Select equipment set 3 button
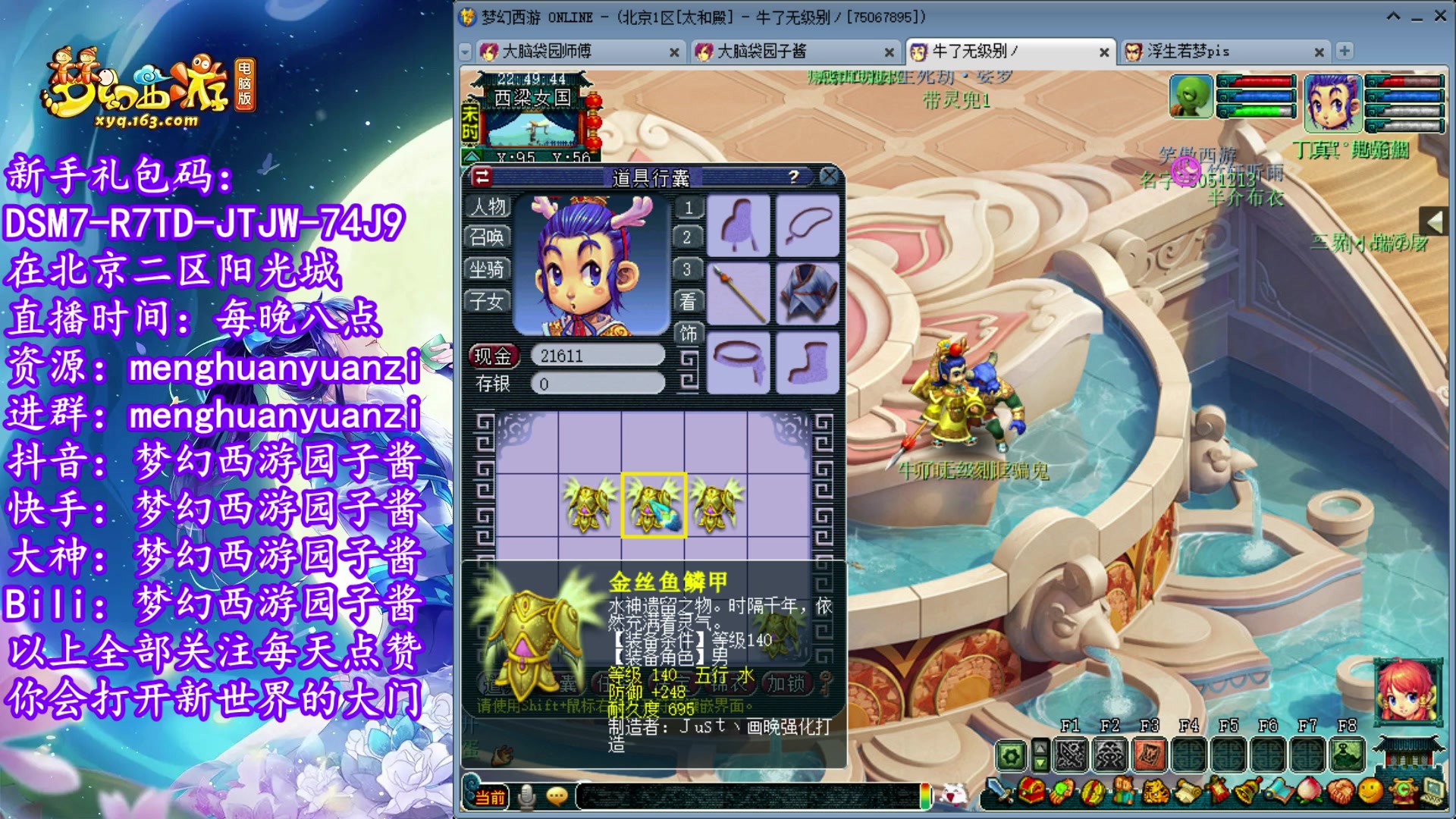 click(688, 269)
